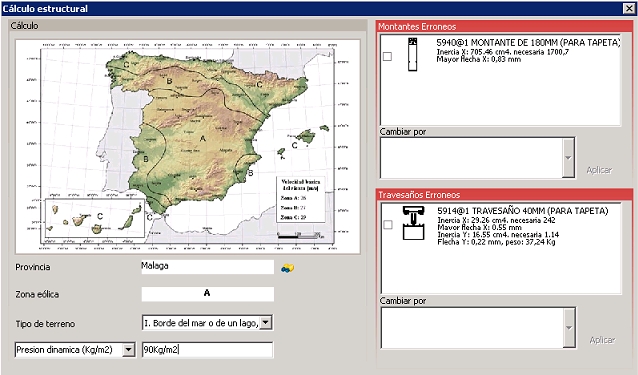Expand Cambiar por list under Montantes Erroneos

click(568, 158)
